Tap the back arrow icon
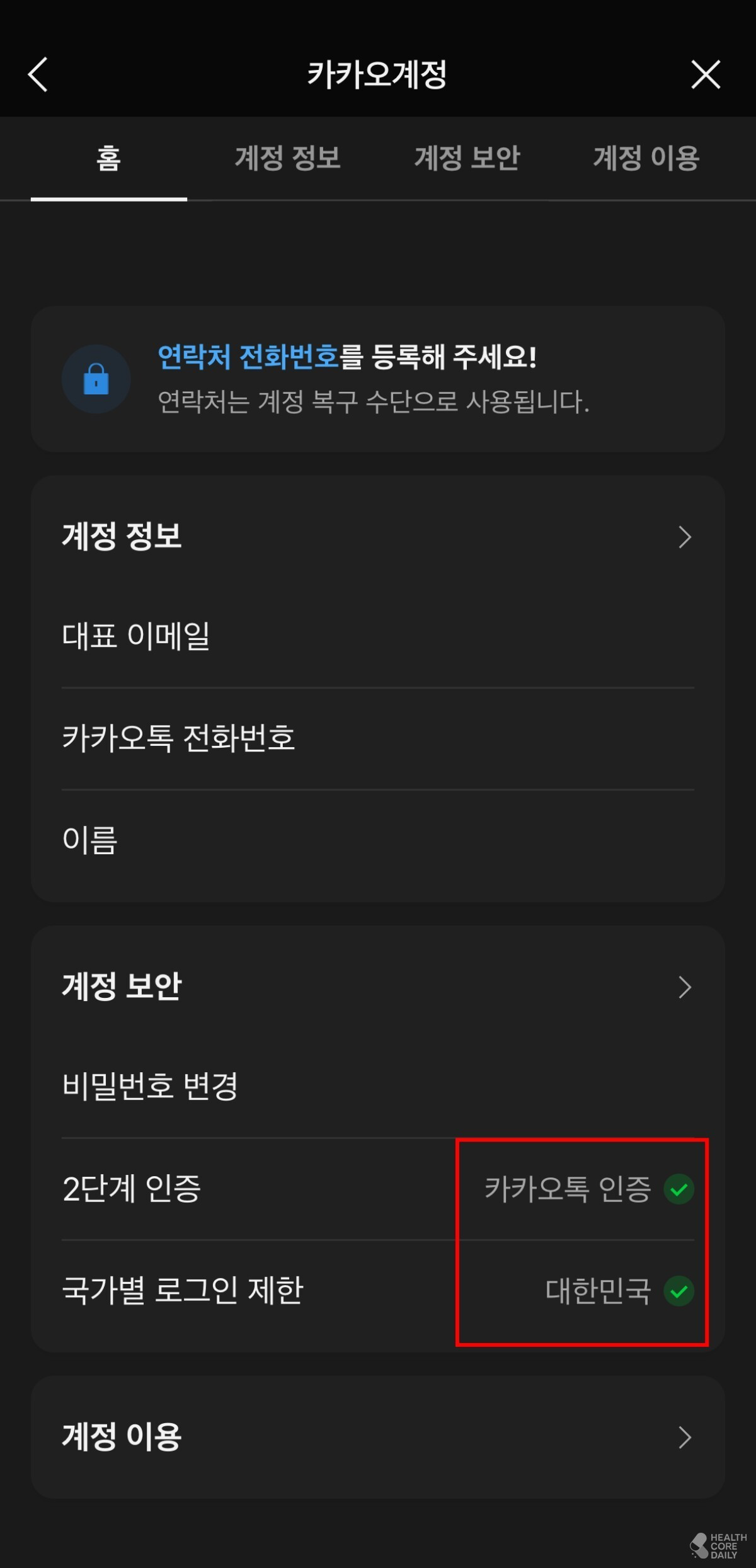756x1568 pixels. pyautogui.click(x=38, y=74)
